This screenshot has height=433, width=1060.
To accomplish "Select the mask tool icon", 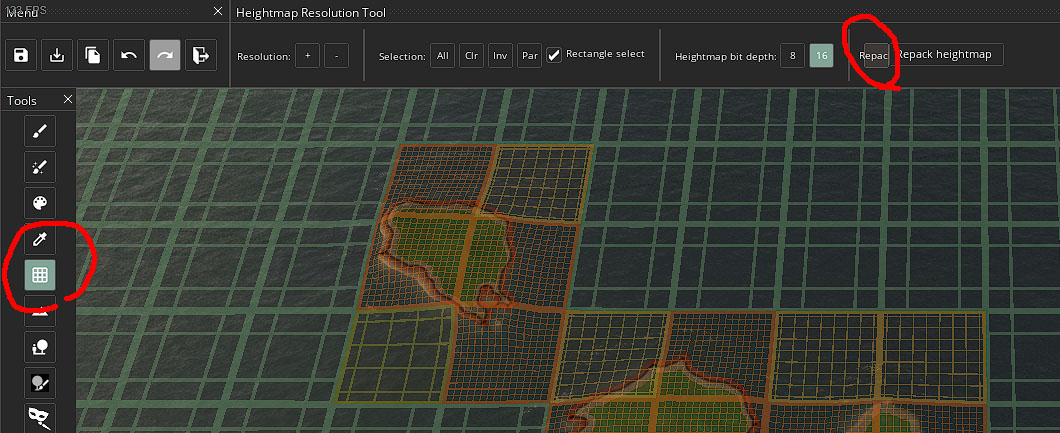I will [40, 417].
